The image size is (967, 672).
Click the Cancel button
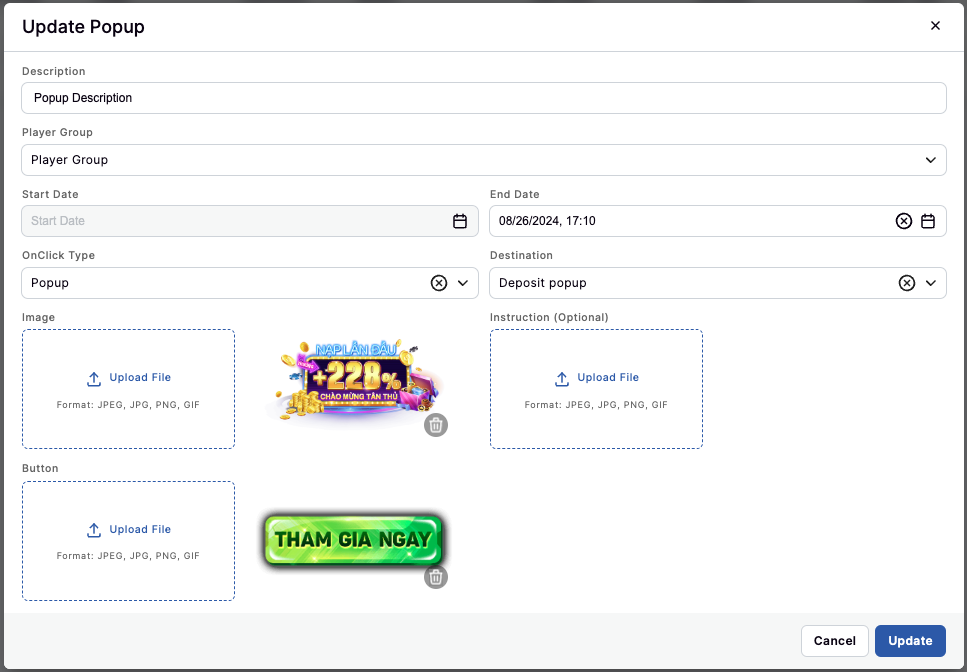point(834,641)
